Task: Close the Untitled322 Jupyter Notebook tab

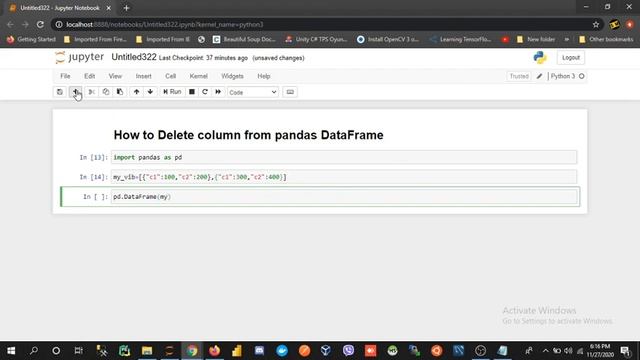Action: [109, 8]
